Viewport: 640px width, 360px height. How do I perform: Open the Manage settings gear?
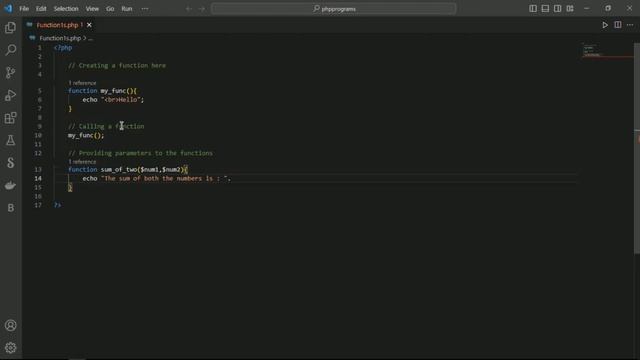click(11, 348)
